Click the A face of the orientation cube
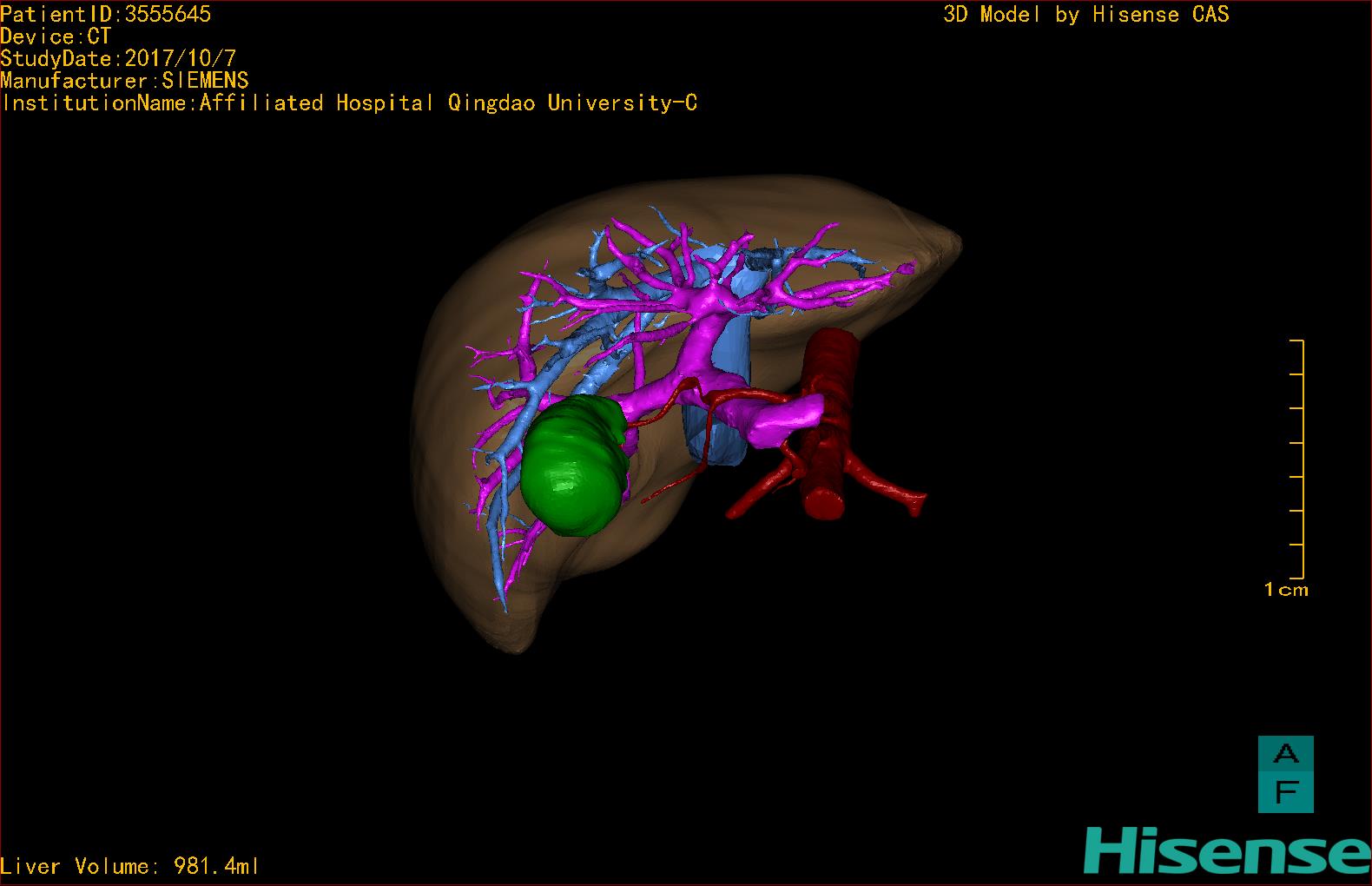This screenshot has width=1372, height=886. [1286, 755]
